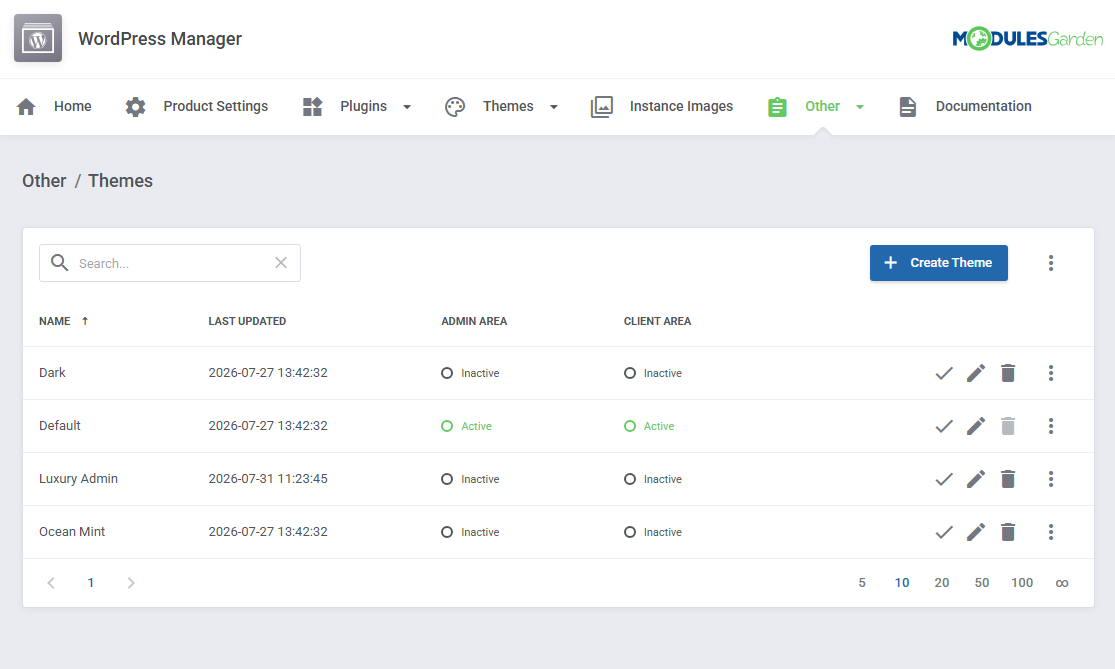Click the Other breadcrumb
The height and width of the screenshot is (669, 1115).
44,181
